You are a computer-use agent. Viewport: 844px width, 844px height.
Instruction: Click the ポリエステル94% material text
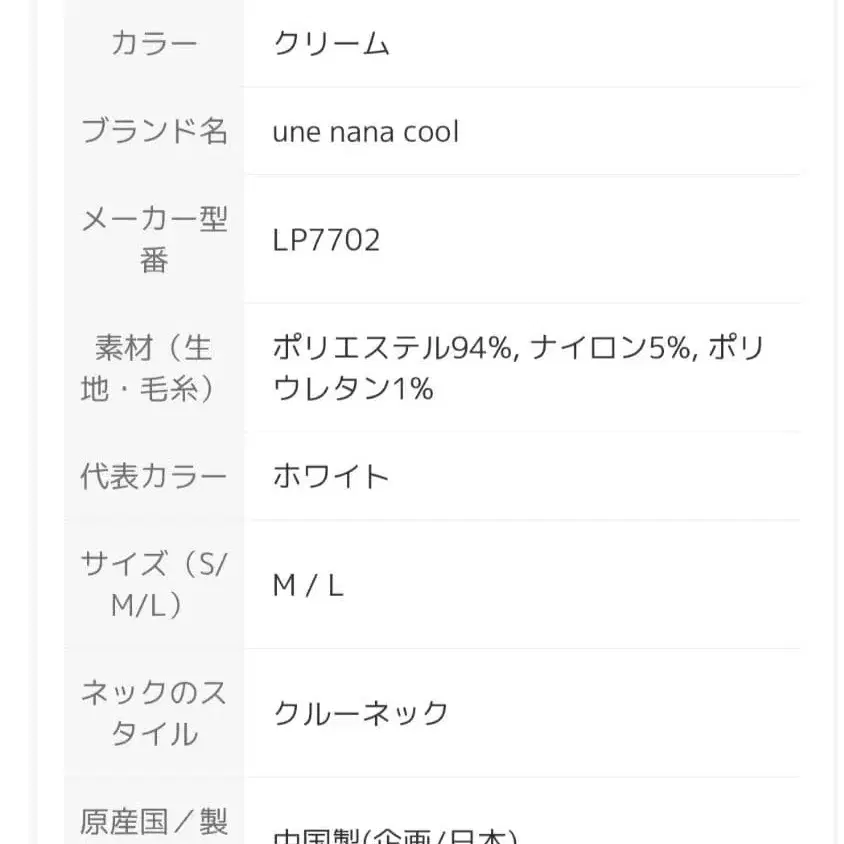point(394,348)
